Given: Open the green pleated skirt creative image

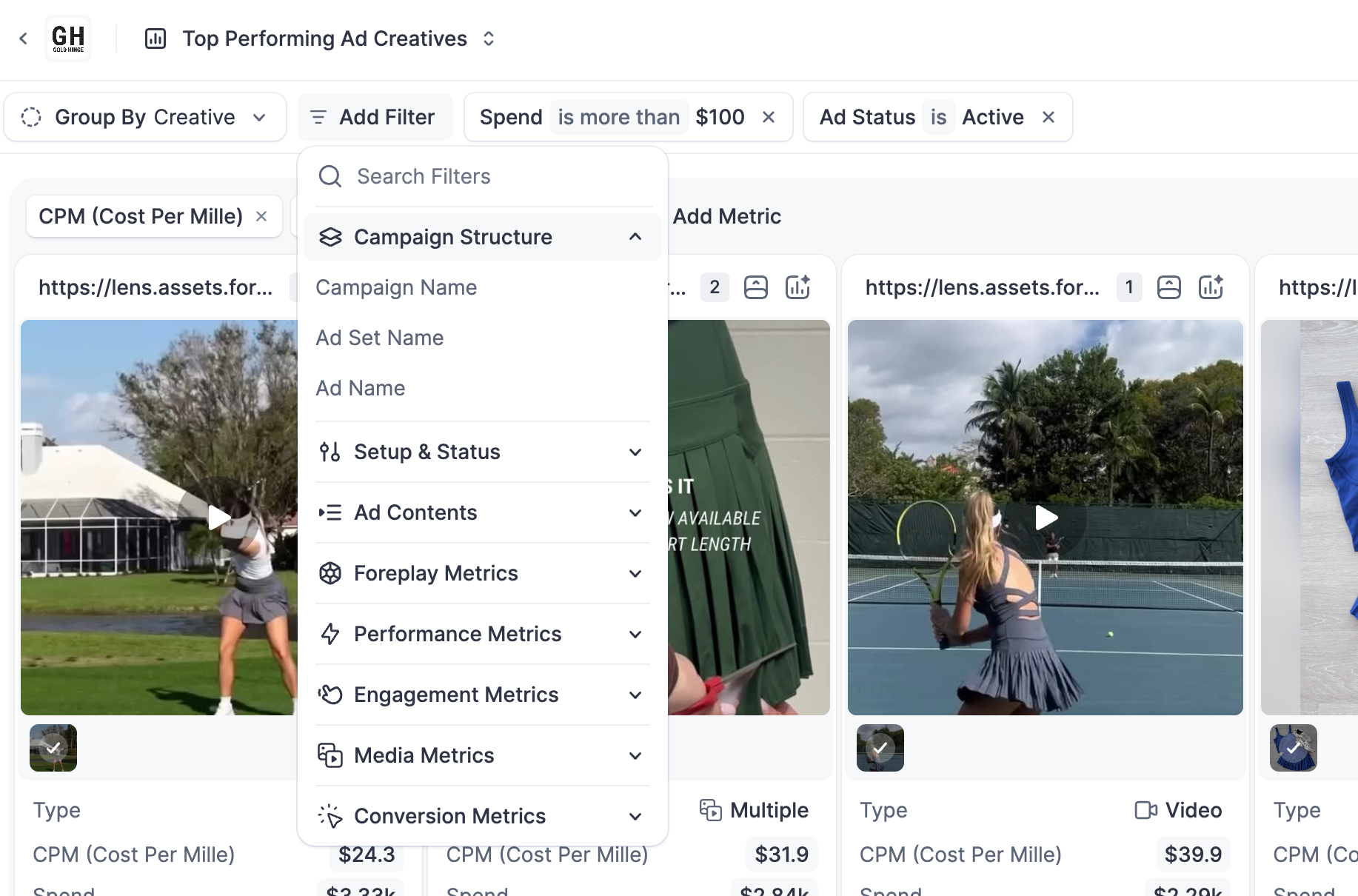Looking at the screenshot, I should pos(749,518).
